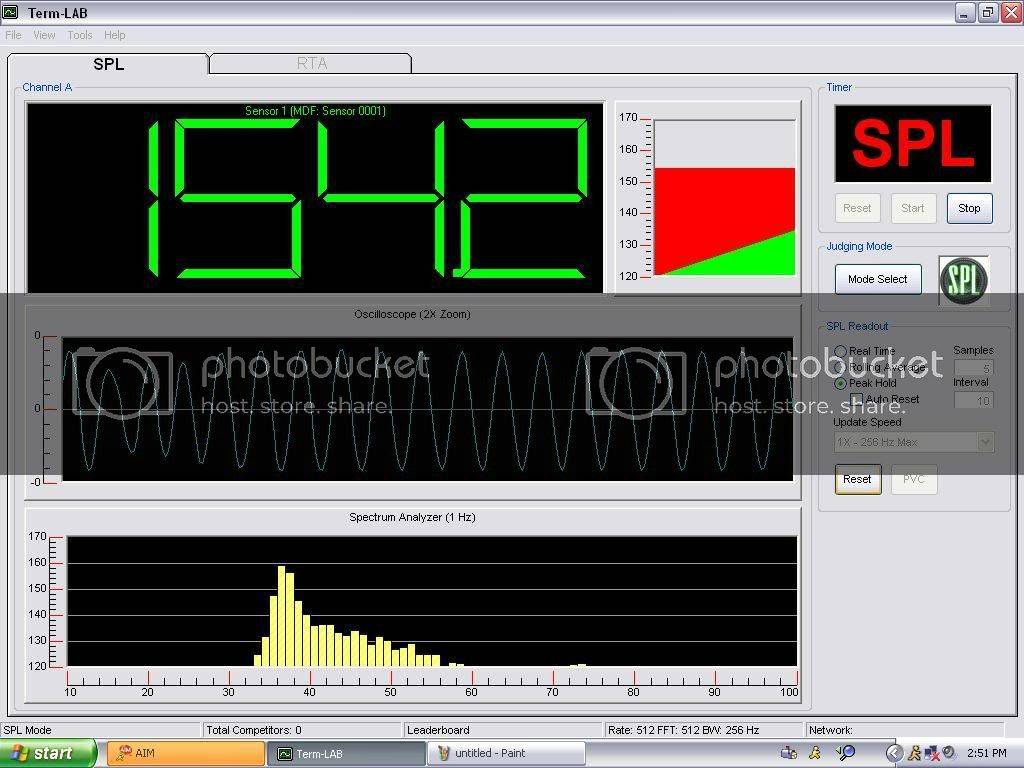Click the Term-LAB taskbar button
The height and width of the screenshot is (768, 1024).
(x=346, y=754)
